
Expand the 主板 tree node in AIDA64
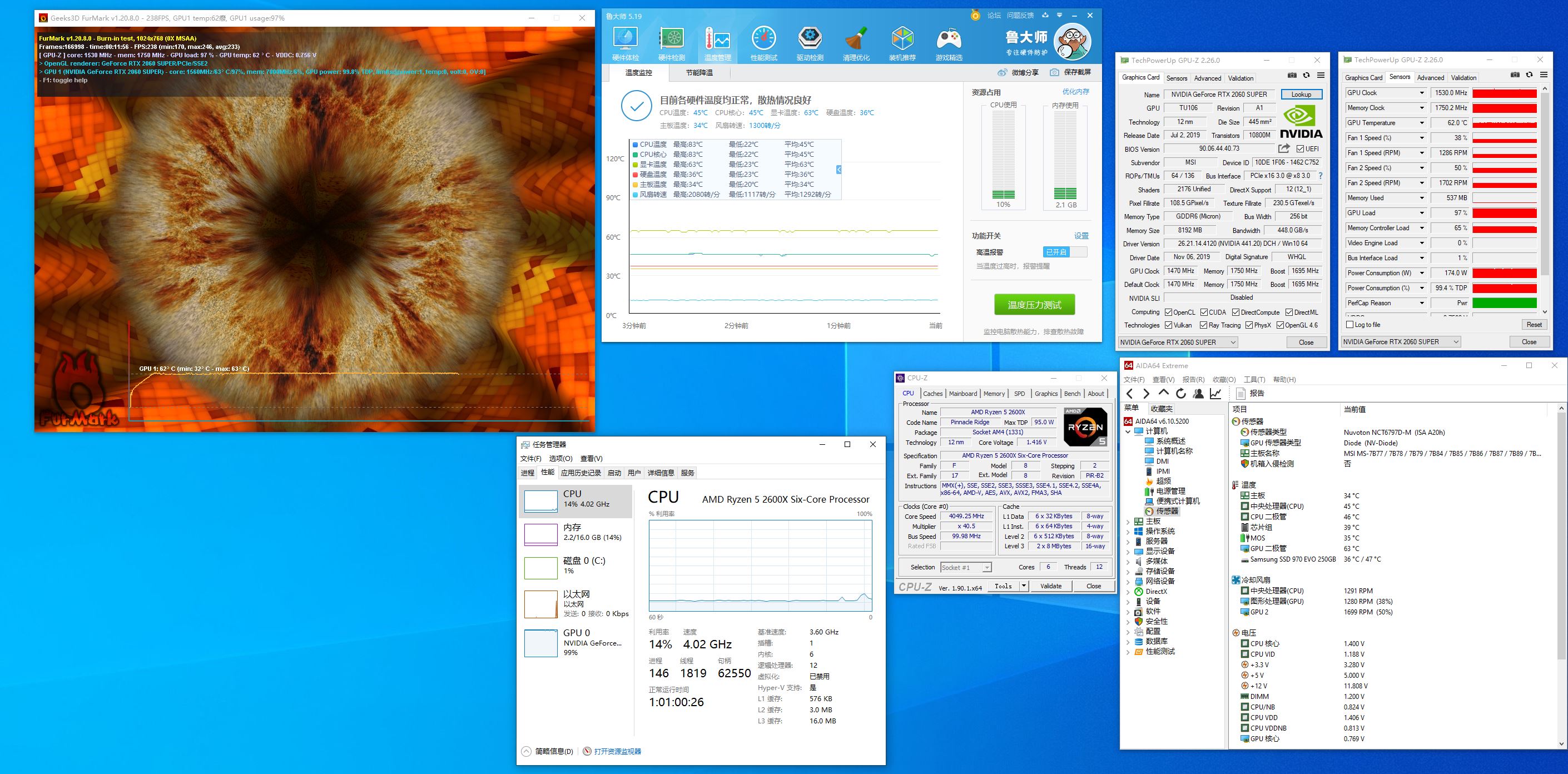click(x=1128, y=522)
